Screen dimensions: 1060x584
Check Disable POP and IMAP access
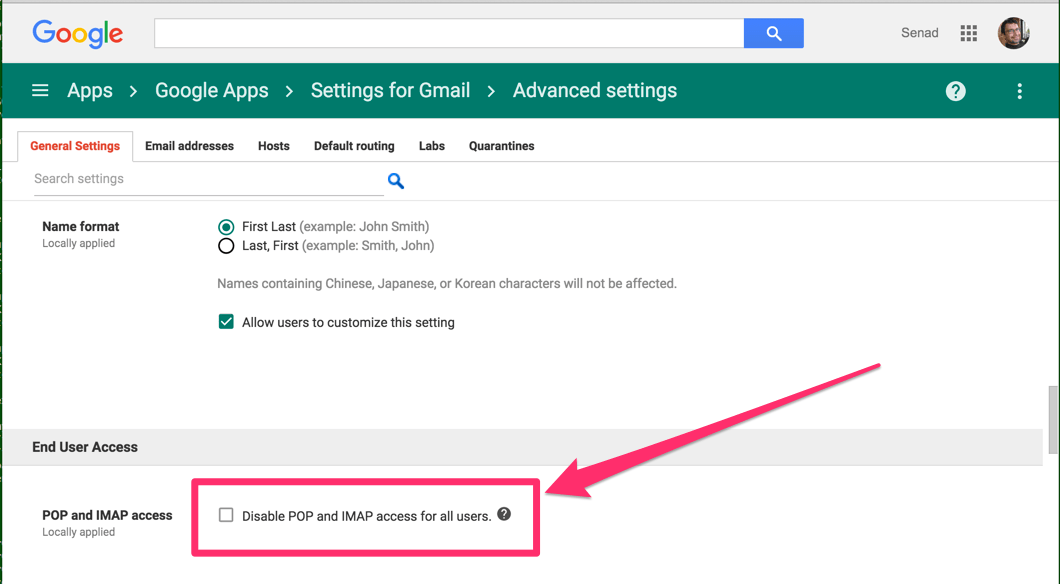pos(226,515)
